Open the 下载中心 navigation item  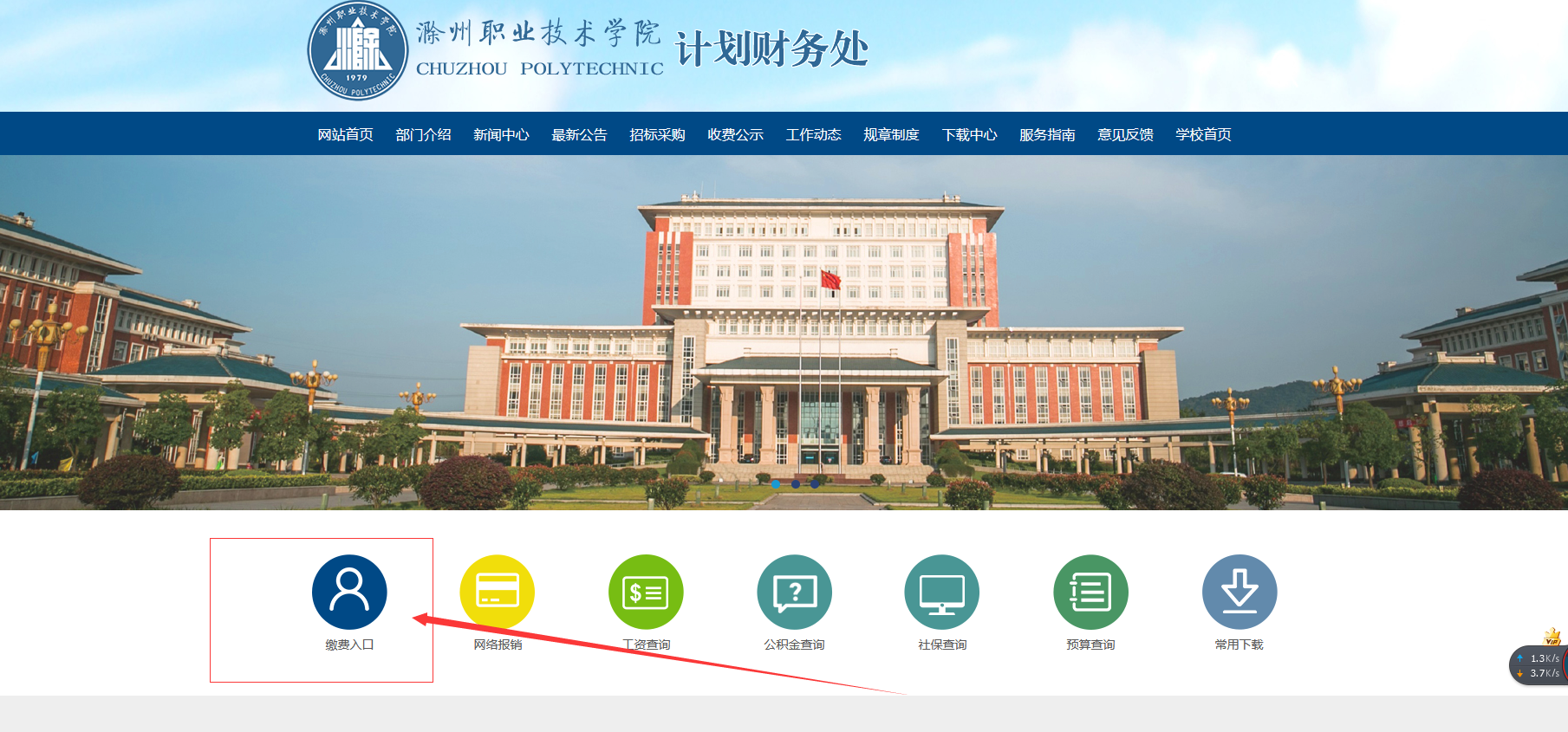(x=969, y=134)
